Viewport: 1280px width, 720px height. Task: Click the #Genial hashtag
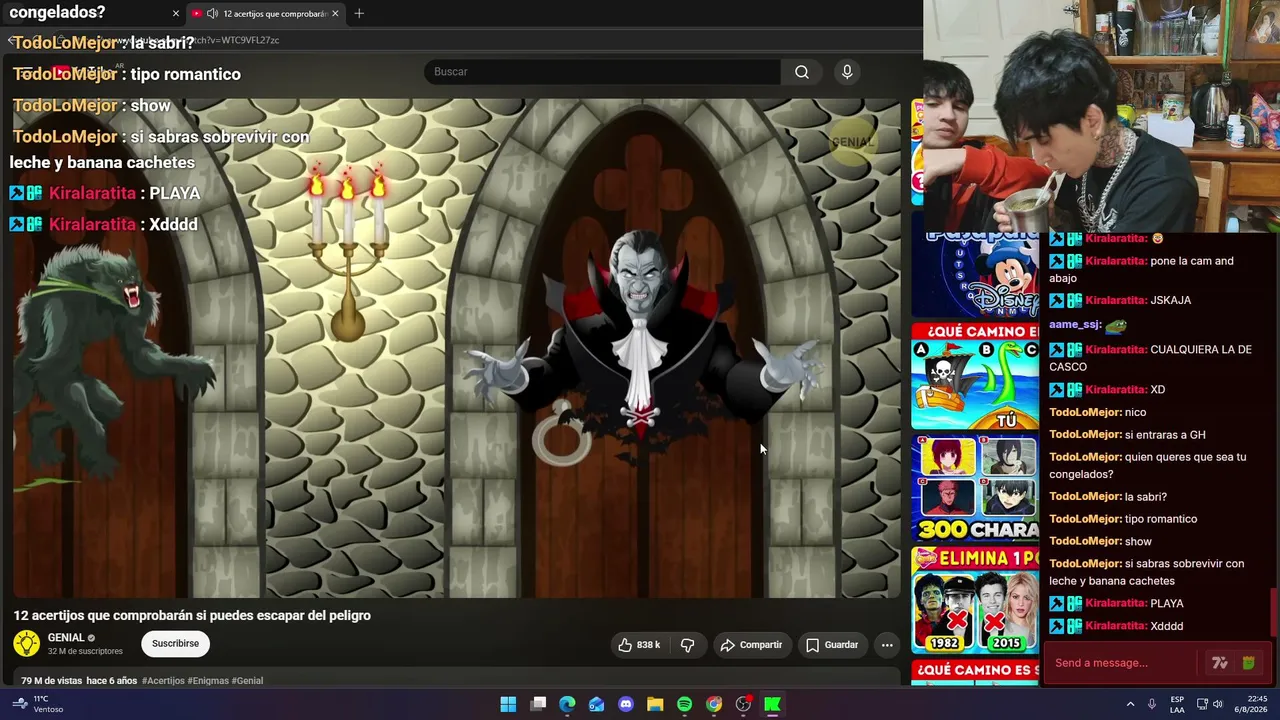pyautogui.click(x=247, y=681)
